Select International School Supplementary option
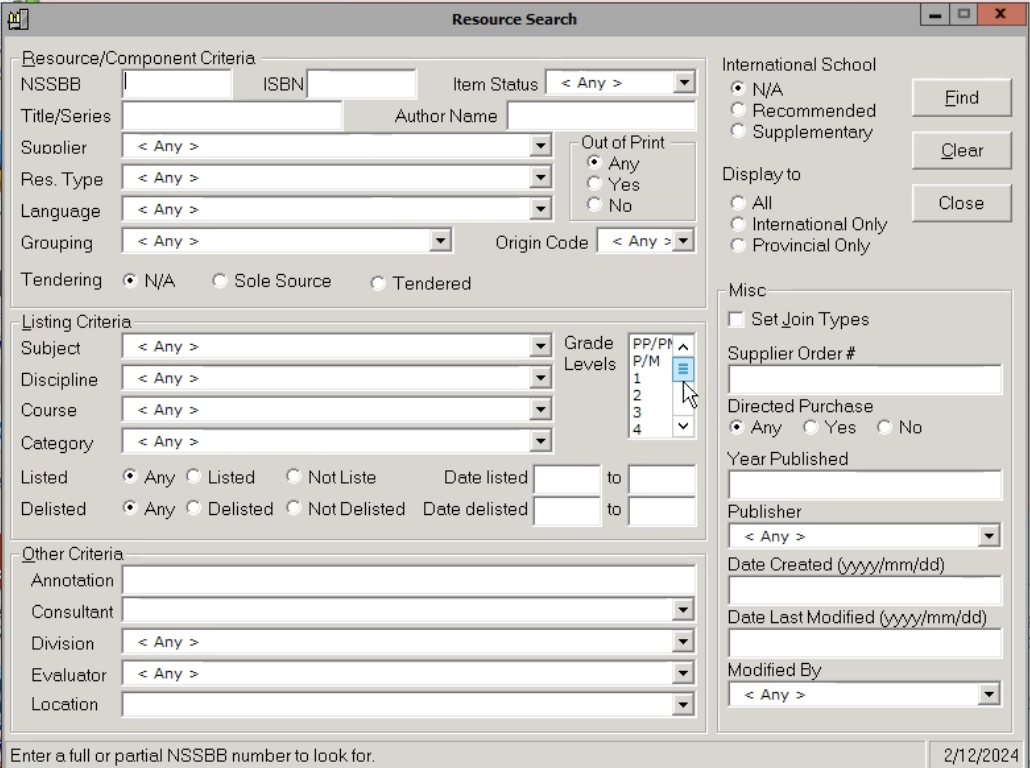The image size is (1030, 768). [738, 131]
